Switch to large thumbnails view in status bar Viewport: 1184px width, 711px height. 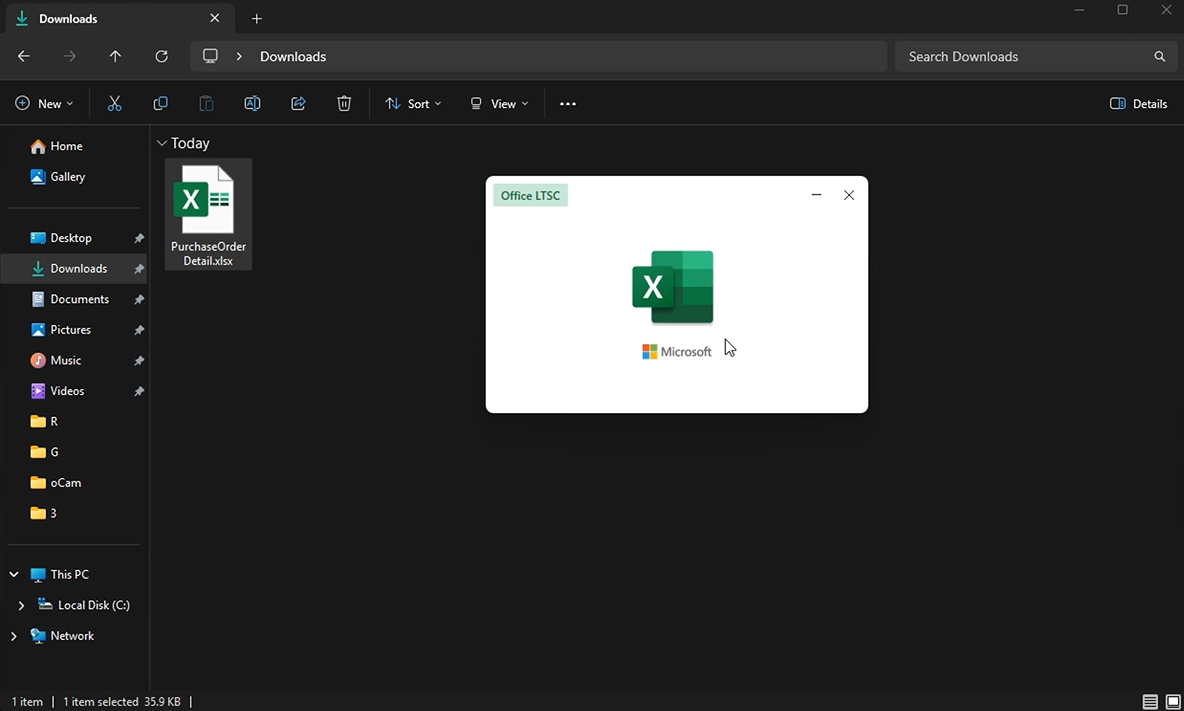[1173, 702]
